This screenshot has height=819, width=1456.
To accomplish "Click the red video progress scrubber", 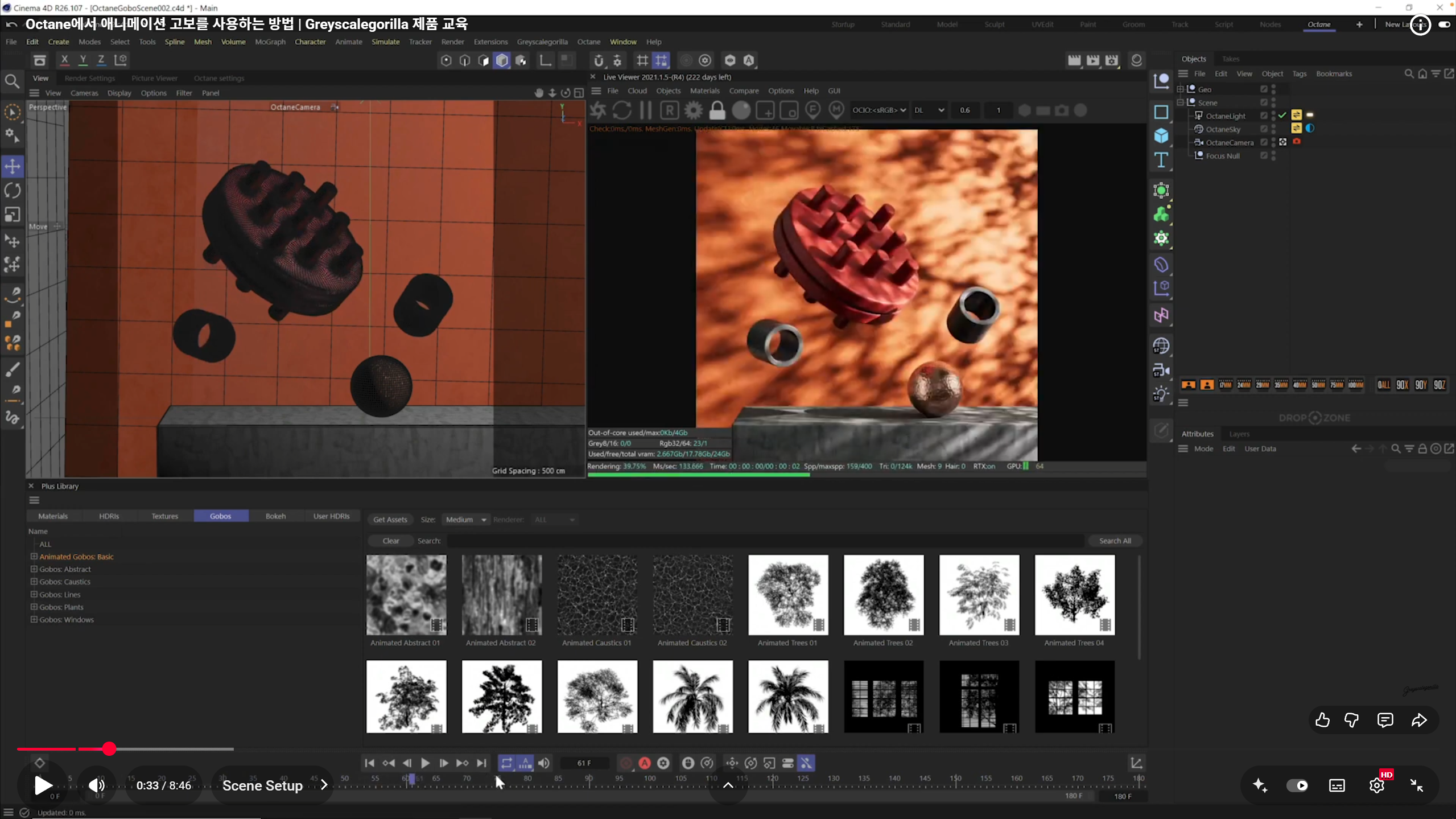I will pos(109,749).
